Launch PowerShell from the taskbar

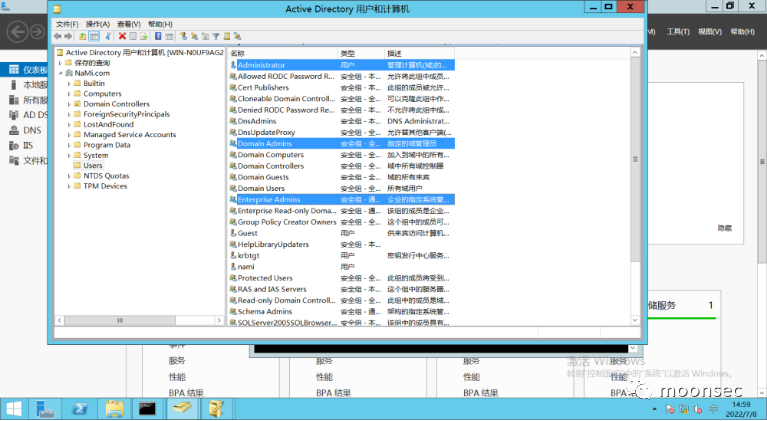pyautogui.click(x=80, y=409)
